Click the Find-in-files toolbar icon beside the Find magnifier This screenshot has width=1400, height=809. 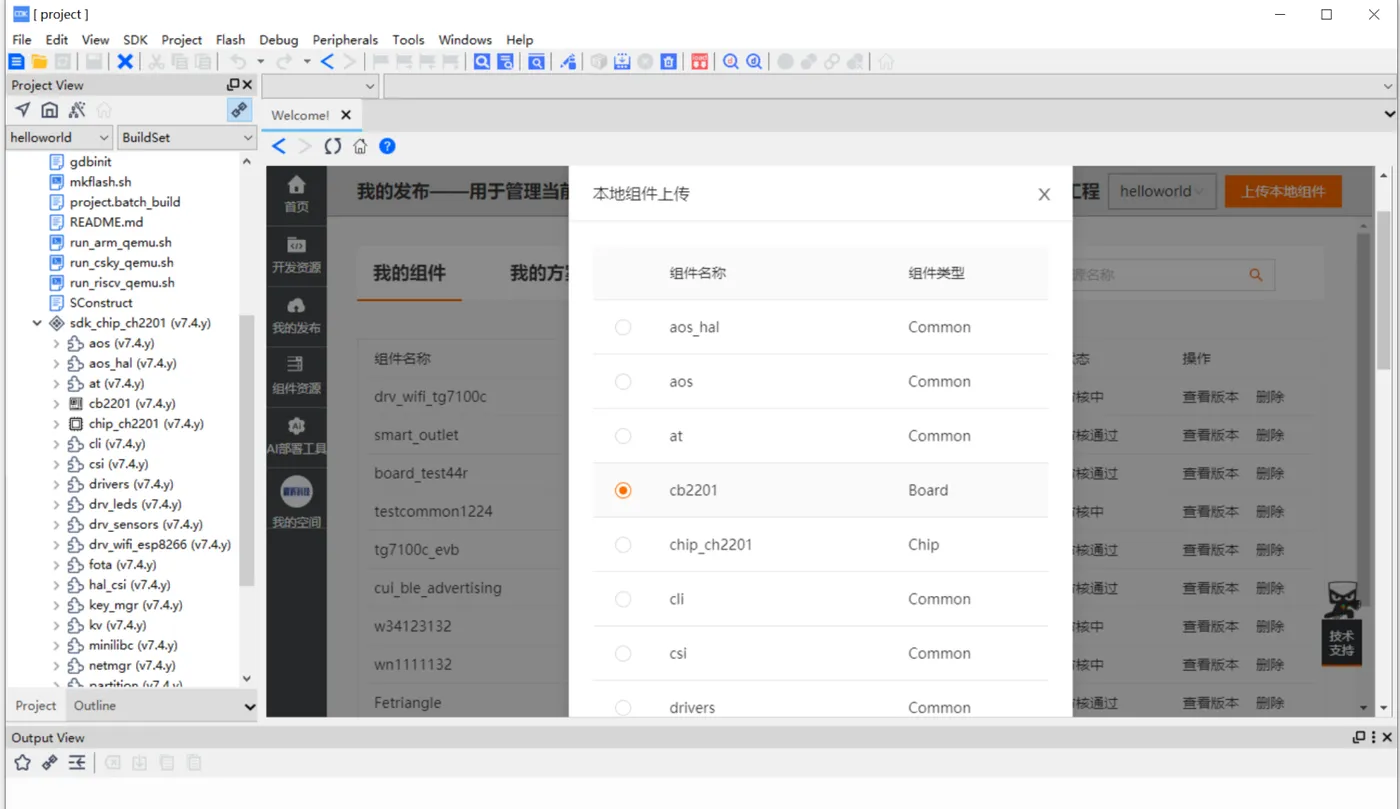[506, 62]
